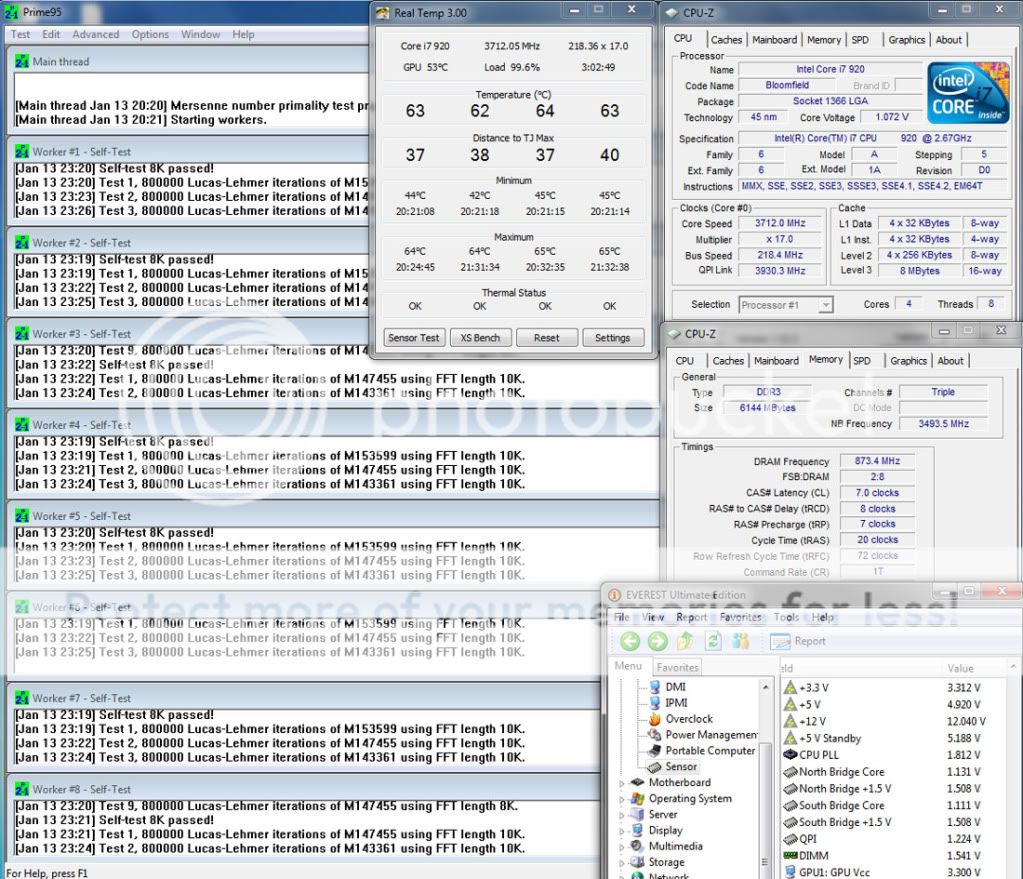This screenshot has width=1023, height=879.
Task: Click DRAM Frequency 873.4 MHz value
Action: click(877, 461)
